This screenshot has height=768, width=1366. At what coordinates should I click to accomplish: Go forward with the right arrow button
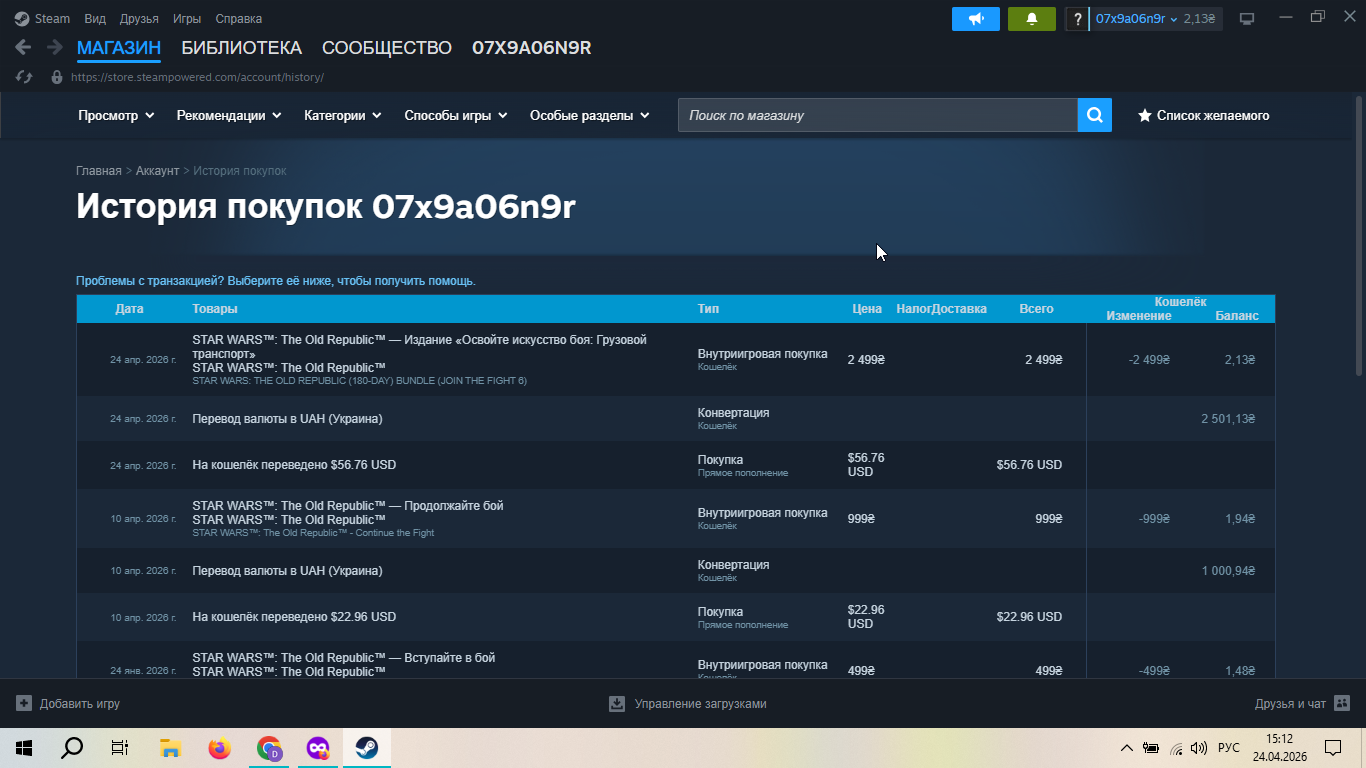[x=54, y=47]
